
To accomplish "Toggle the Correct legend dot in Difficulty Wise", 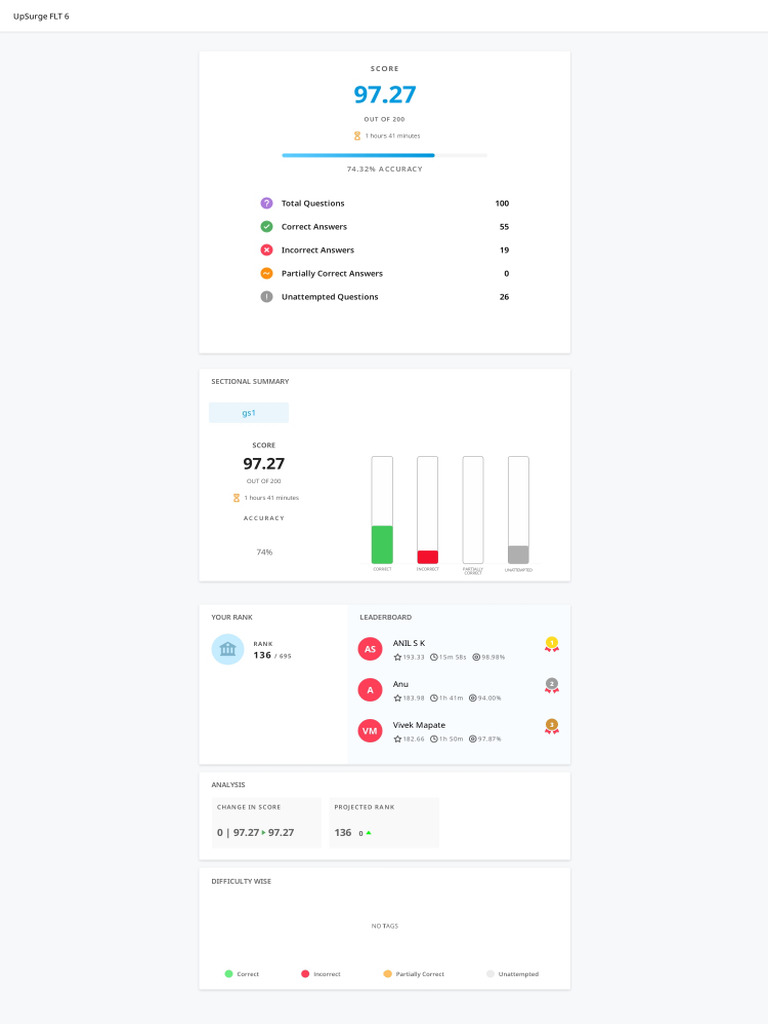I will [229, 974].
